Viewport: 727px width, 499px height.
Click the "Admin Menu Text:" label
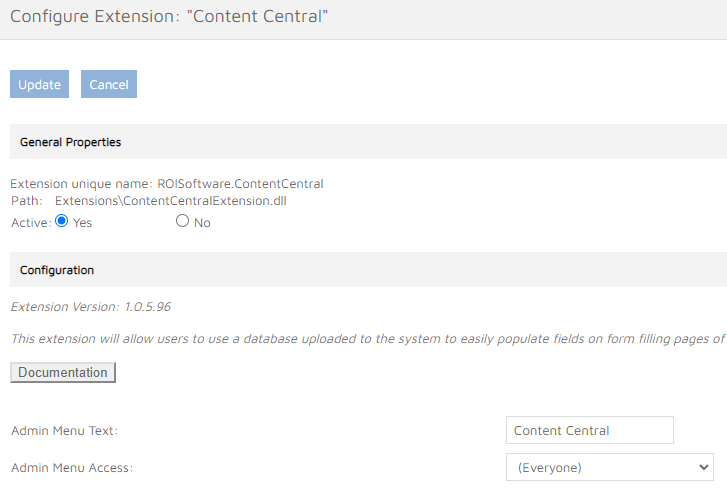tap(64, 431)
